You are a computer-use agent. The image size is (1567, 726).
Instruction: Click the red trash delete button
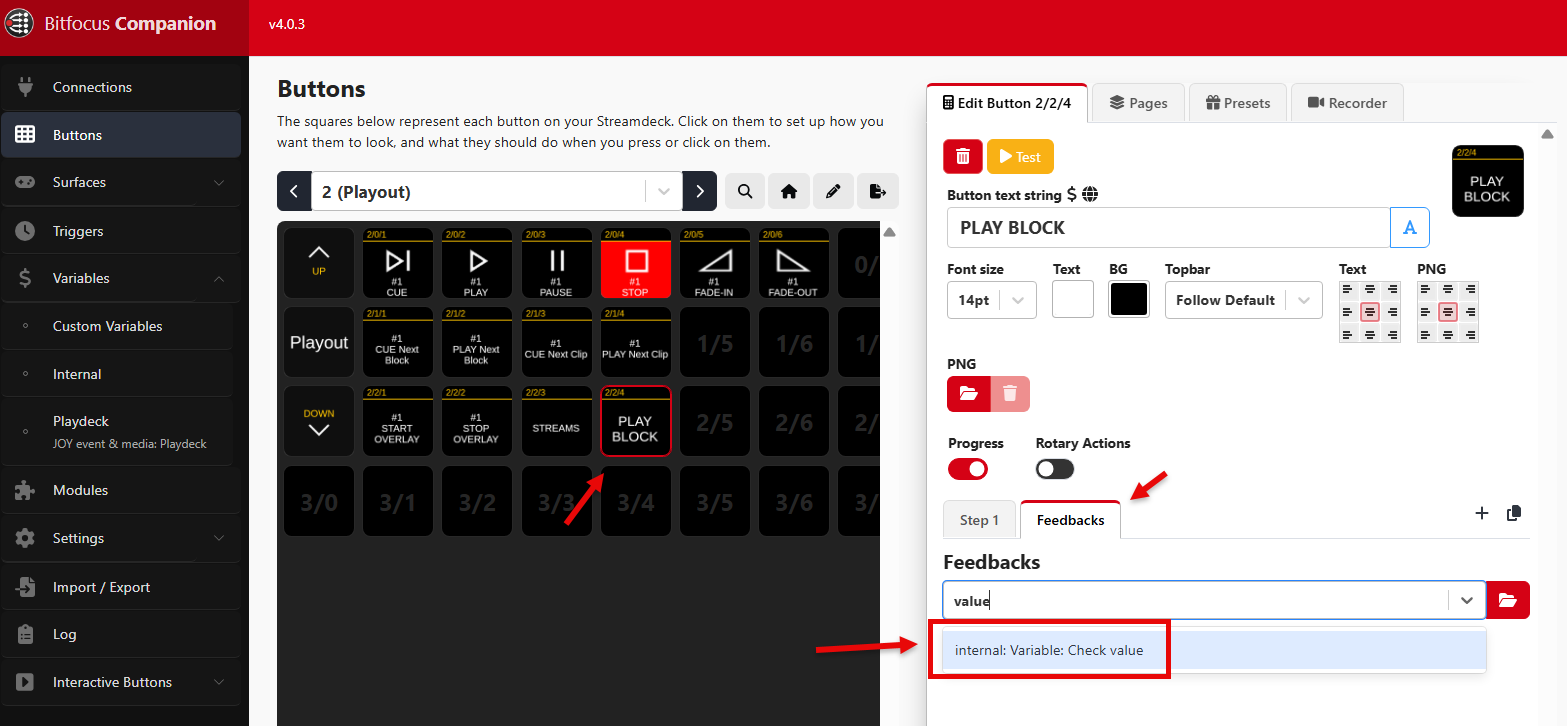click(963, 156)
